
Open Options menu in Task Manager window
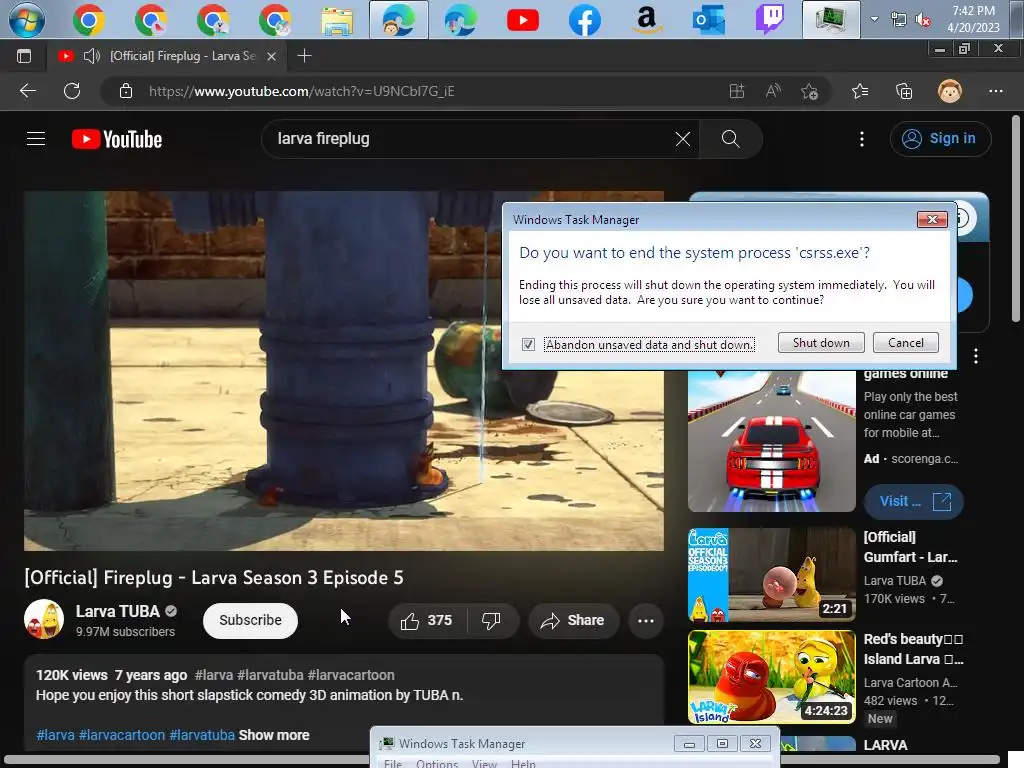click(x=437, y=763)
